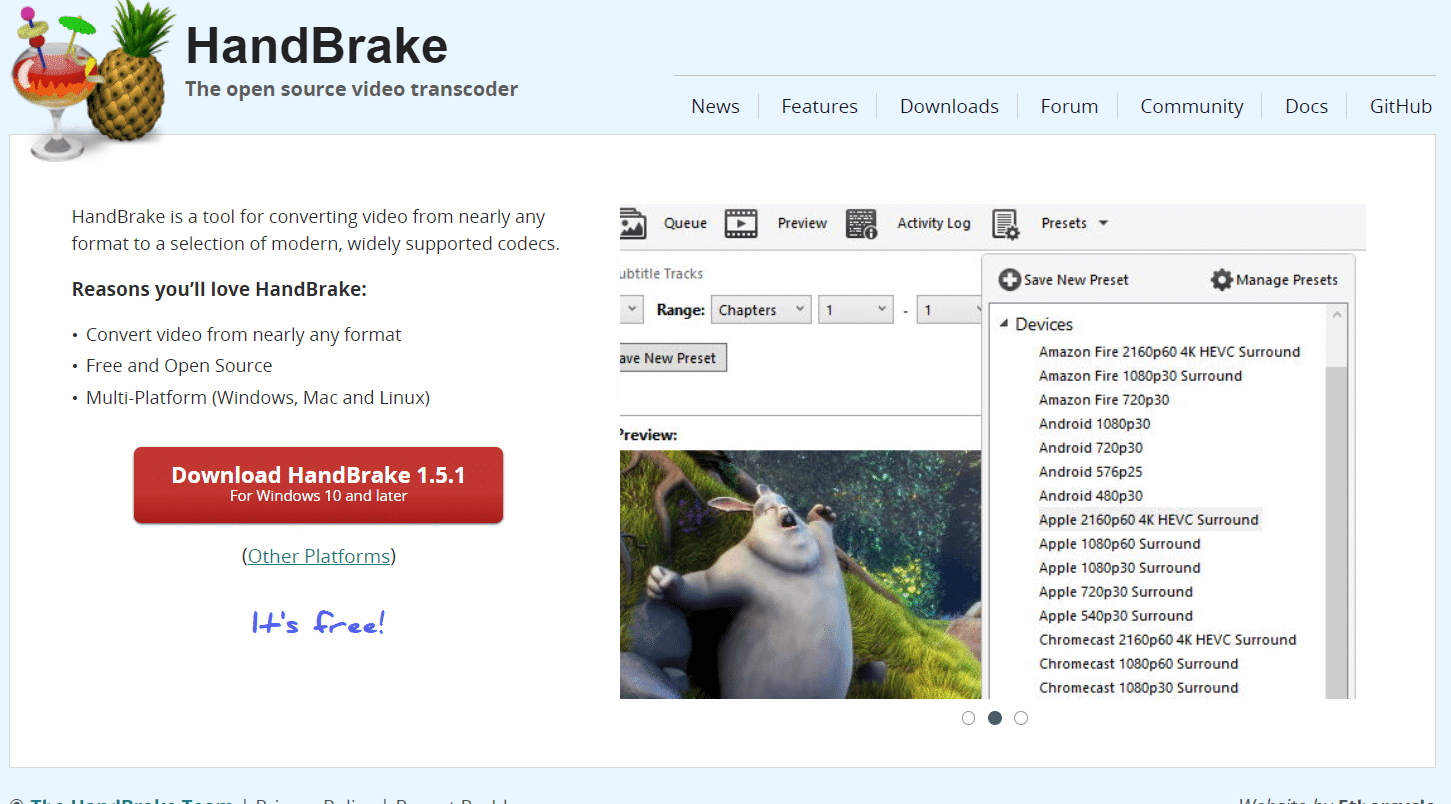Select the third carousel dot indicator
The image size is (1451, 804).
1021,718
